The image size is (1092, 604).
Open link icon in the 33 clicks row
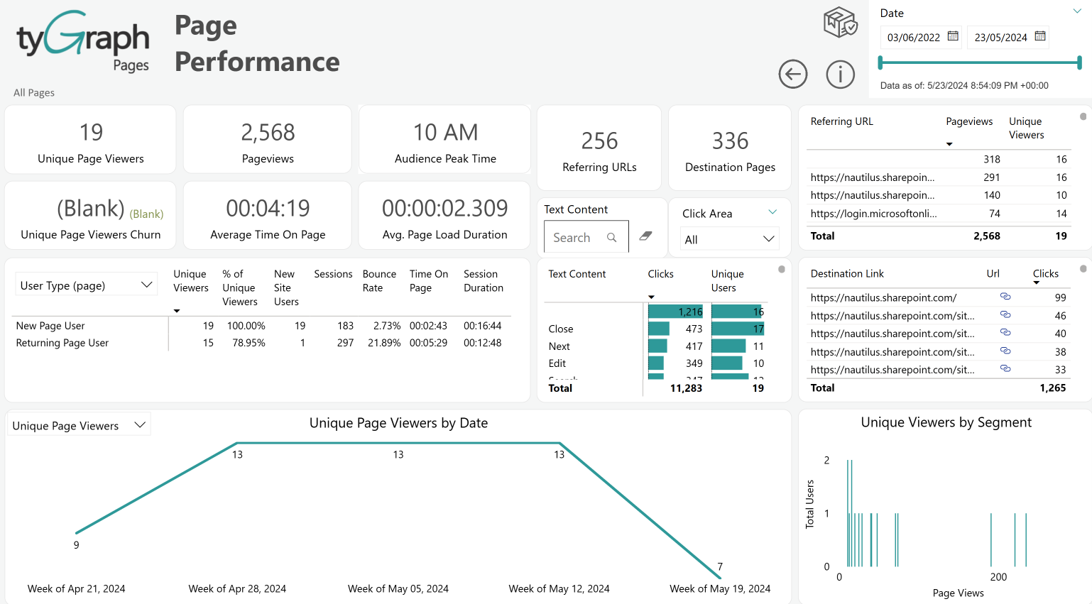[1005, 369]
